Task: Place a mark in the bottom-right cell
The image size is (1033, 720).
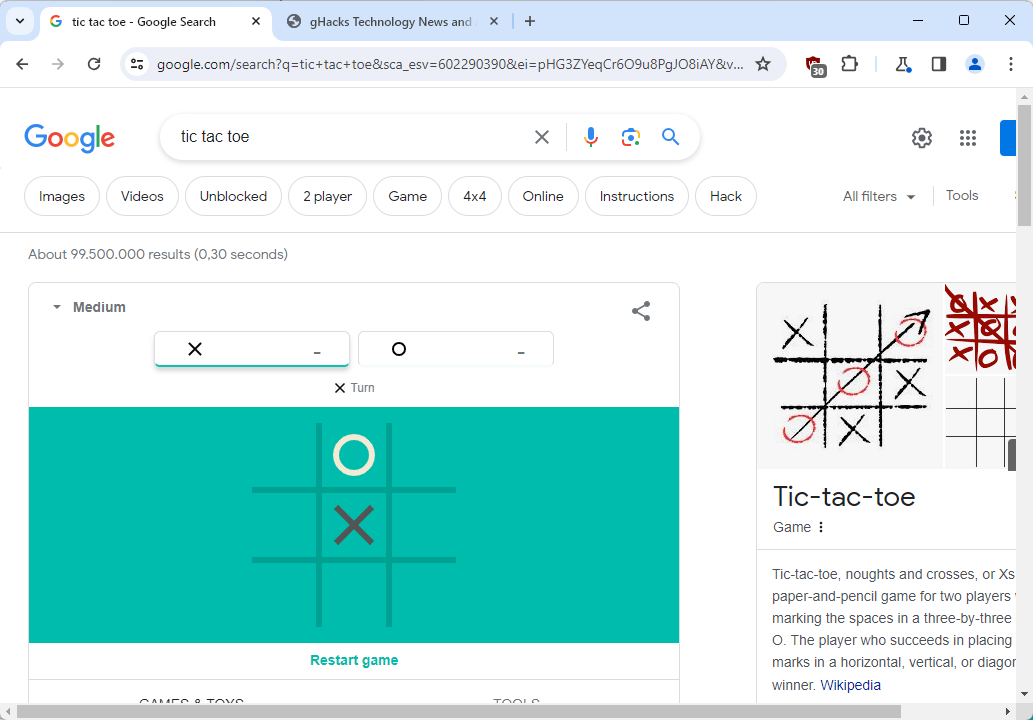Action: tap(424, 594)
